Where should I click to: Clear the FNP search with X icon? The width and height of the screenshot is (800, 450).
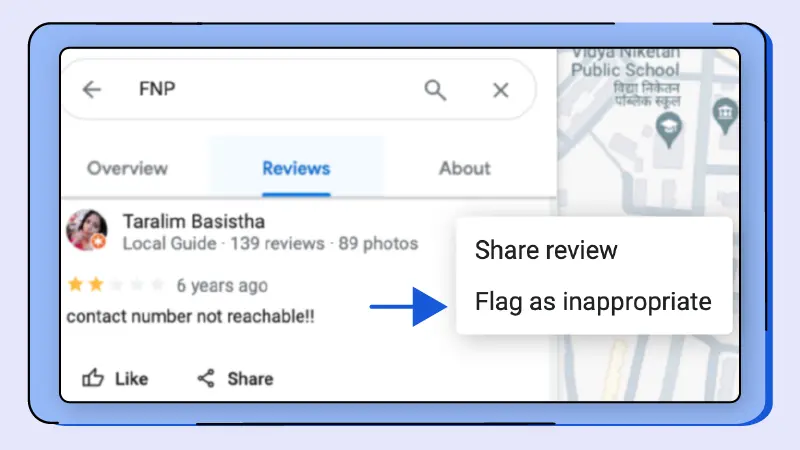(501, 90)
